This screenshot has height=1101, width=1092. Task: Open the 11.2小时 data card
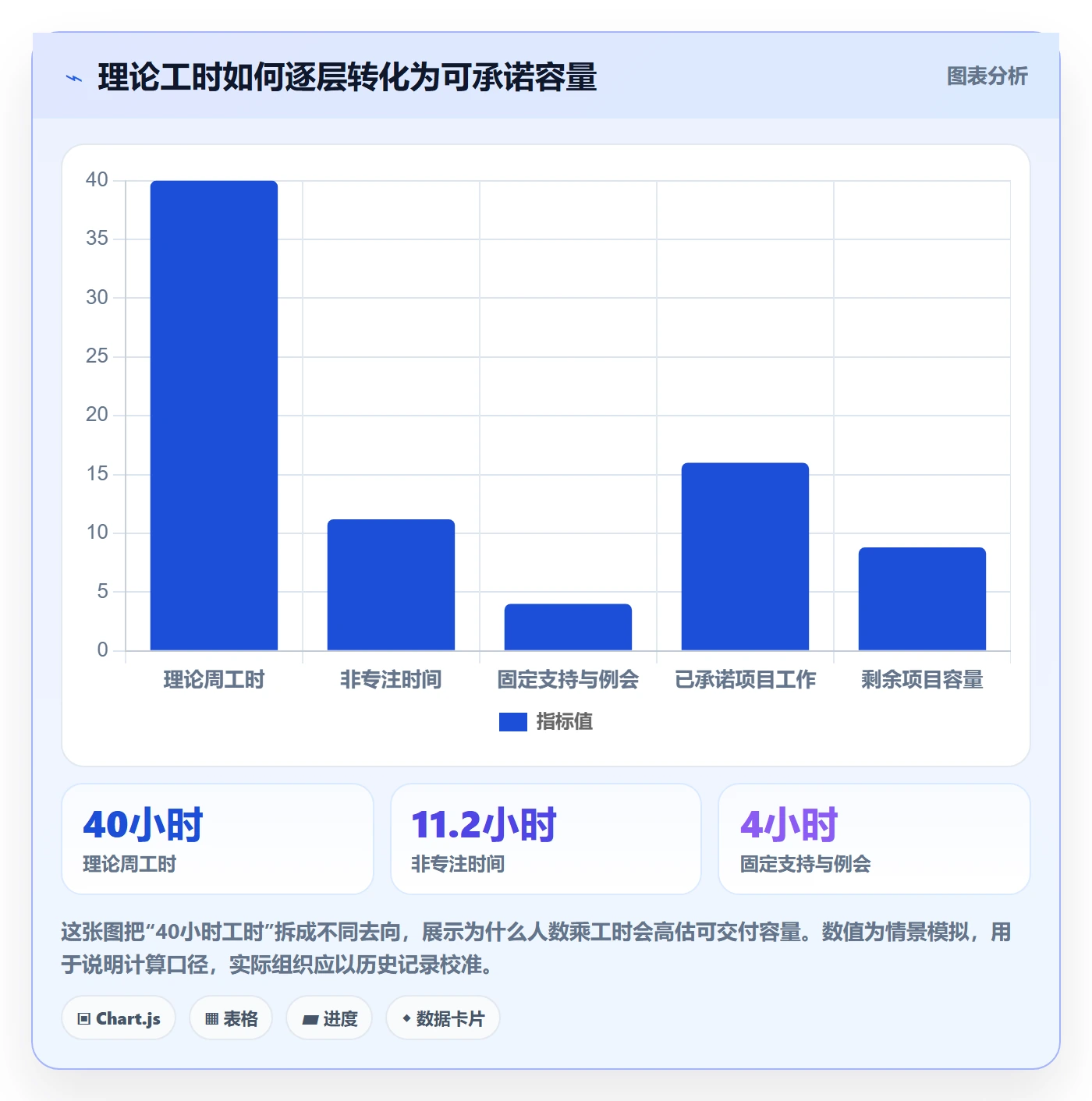tap(546, 839)
